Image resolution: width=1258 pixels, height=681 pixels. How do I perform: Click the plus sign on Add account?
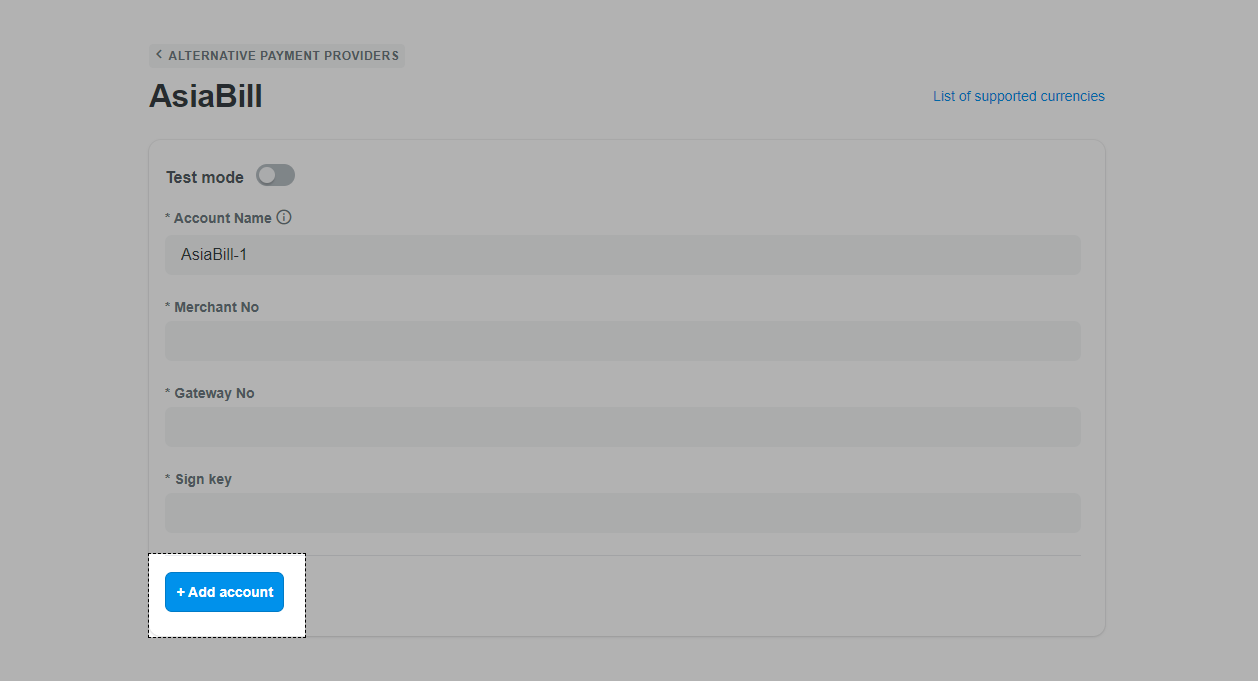181,592
